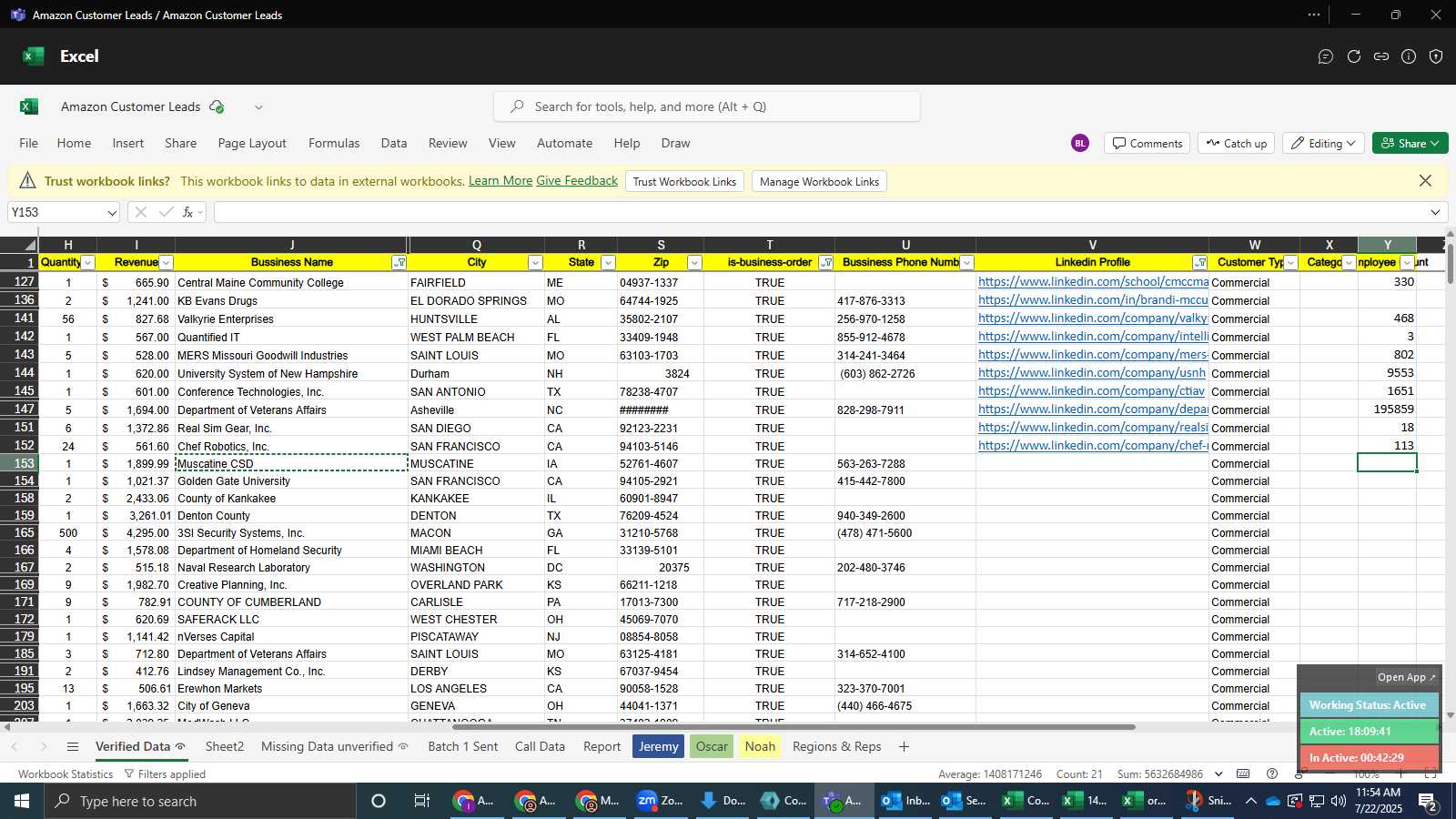Image resolution: width=1456 pixels, height=819 pixels.
Task: Click the Trust Workbook Links button
Action: [x=684, y=182]
